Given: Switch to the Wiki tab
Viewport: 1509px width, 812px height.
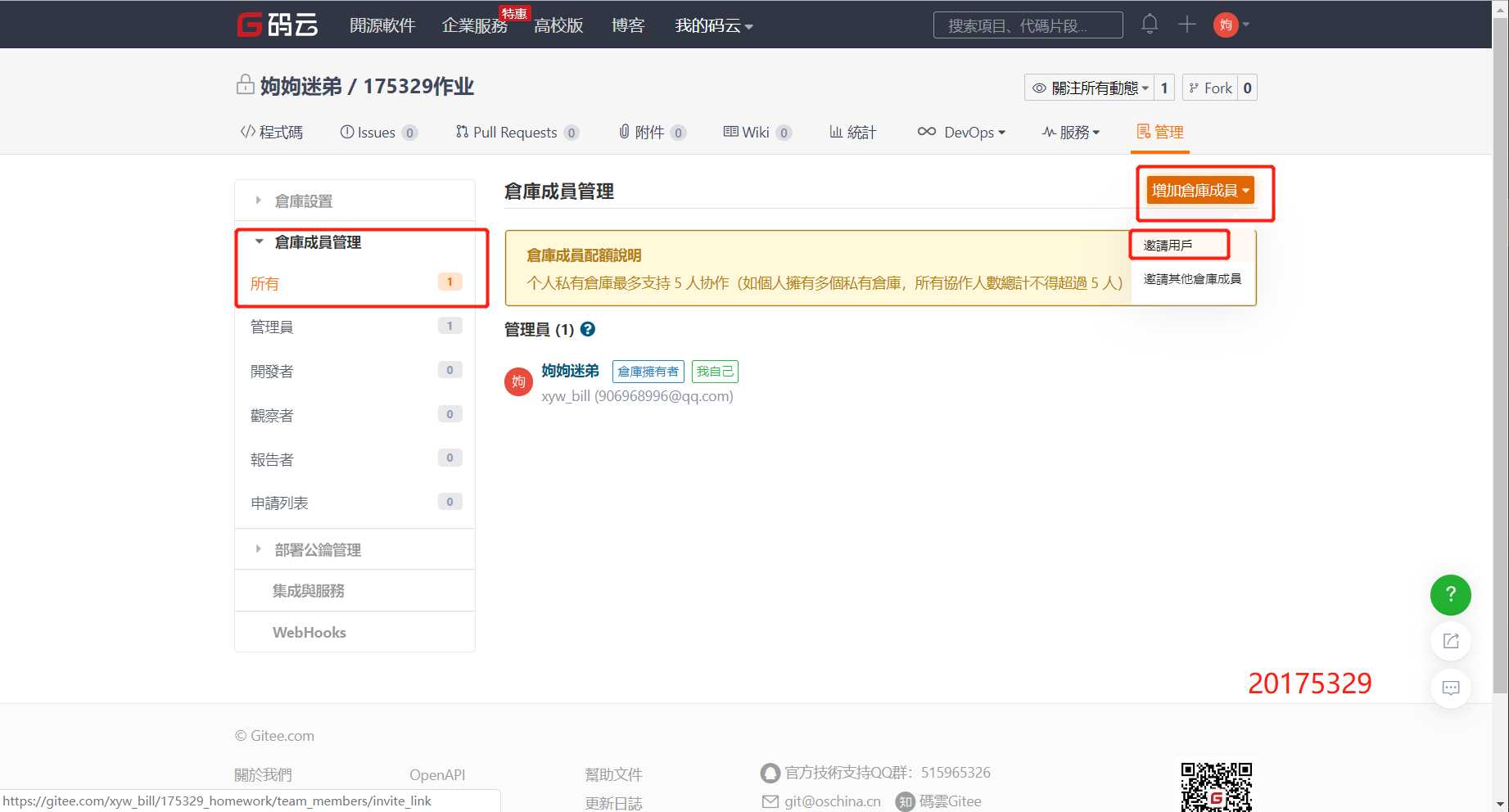Looking at the screenshot, I should coord(757,132).
